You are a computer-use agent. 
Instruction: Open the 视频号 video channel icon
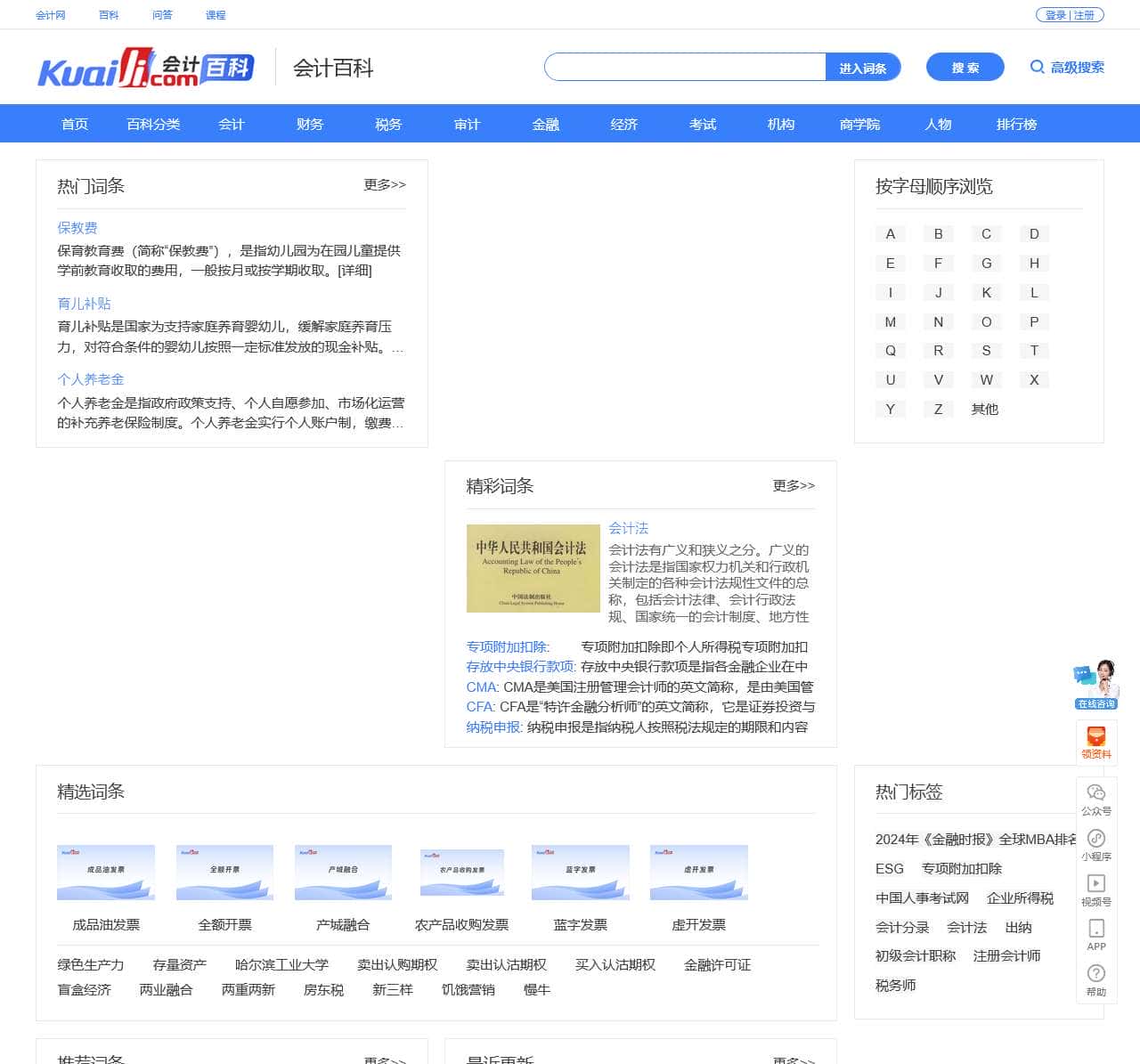1095,889
